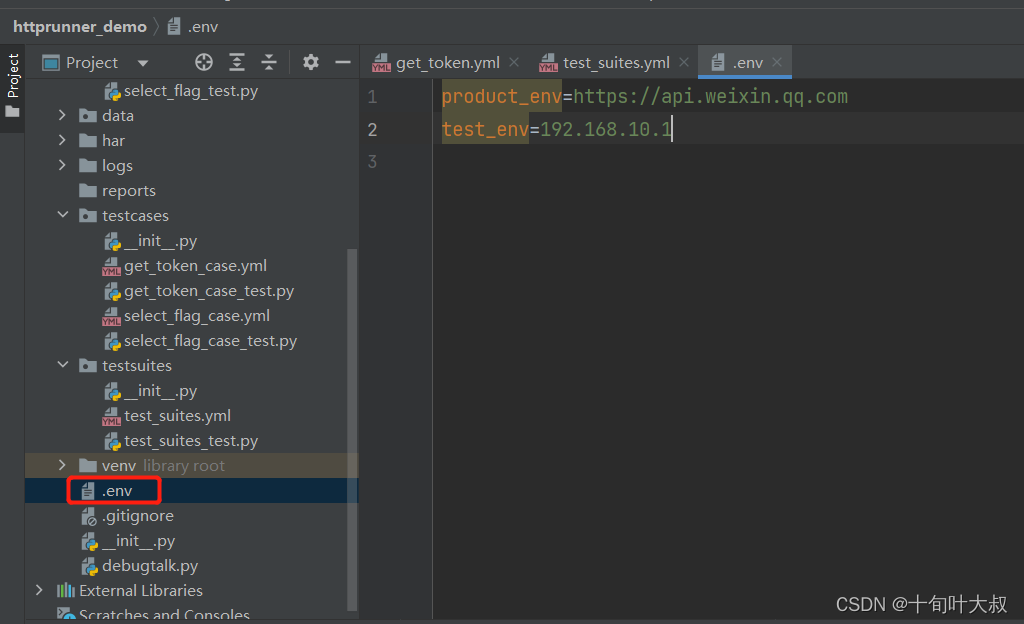Expand External Libraries node
This screenshot has width=1024, height=624.
pos(39,590)
